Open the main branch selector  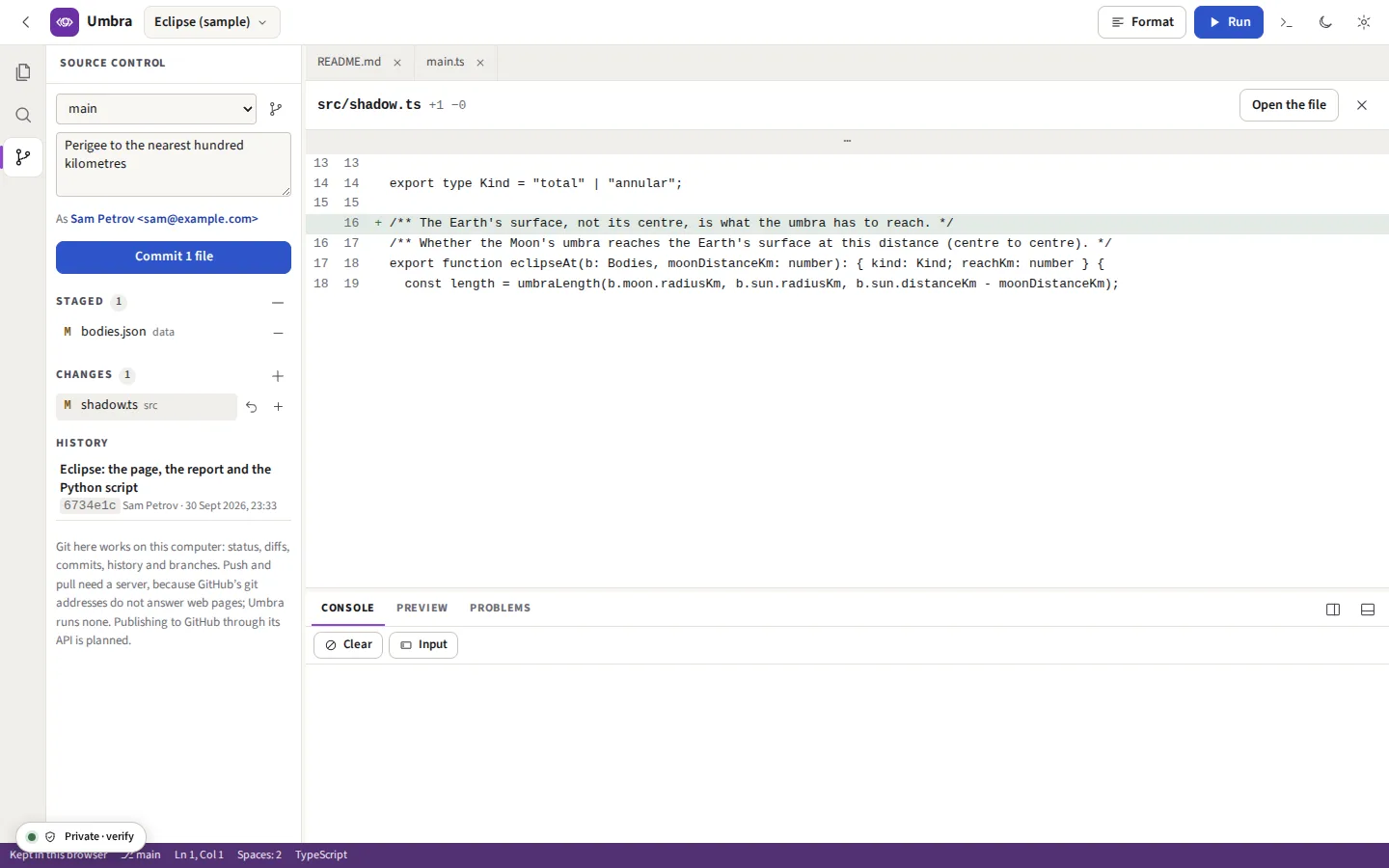point(156,109)
